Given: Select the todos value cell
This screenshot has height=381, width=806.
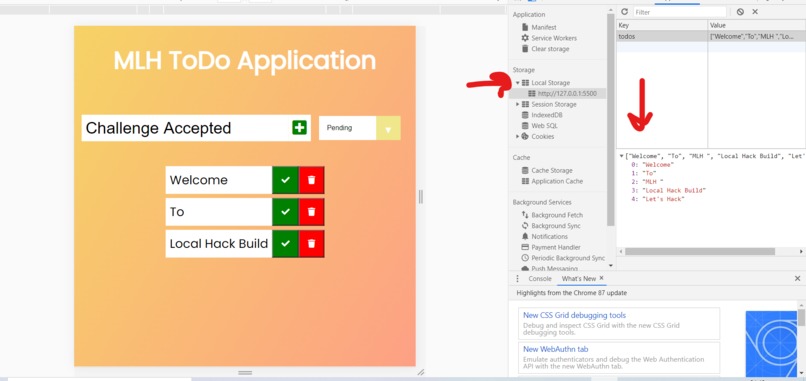Looking at the screenshot, I should tap(757, 37).
